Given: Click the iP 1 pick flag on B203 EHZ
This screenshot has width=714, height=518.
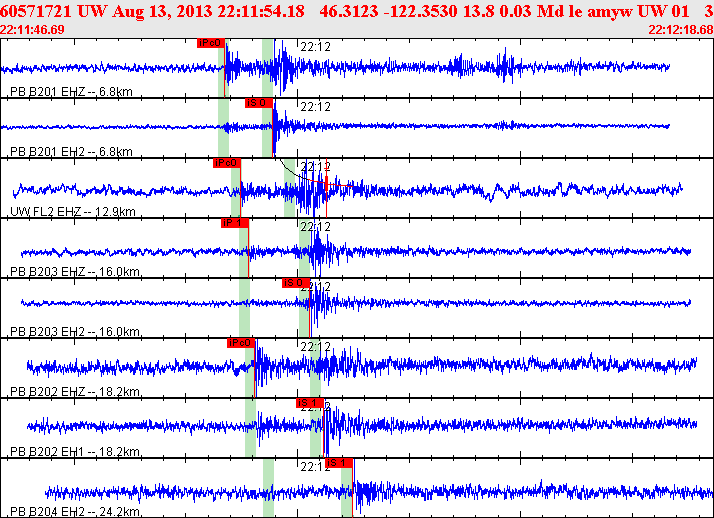Looking at the screenshot, I should [x=235, y=223].
